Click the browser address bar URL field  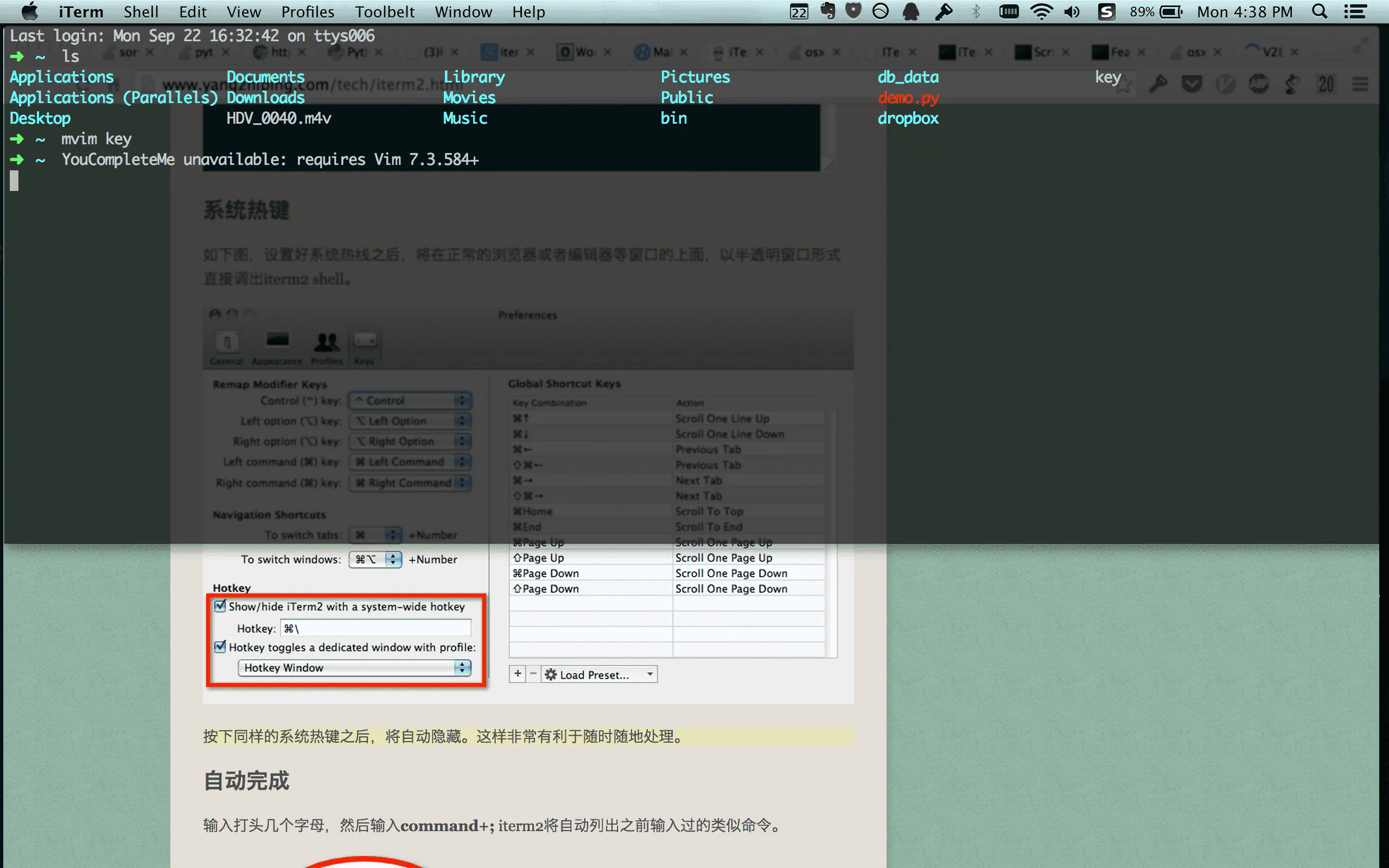click(345, 85)
